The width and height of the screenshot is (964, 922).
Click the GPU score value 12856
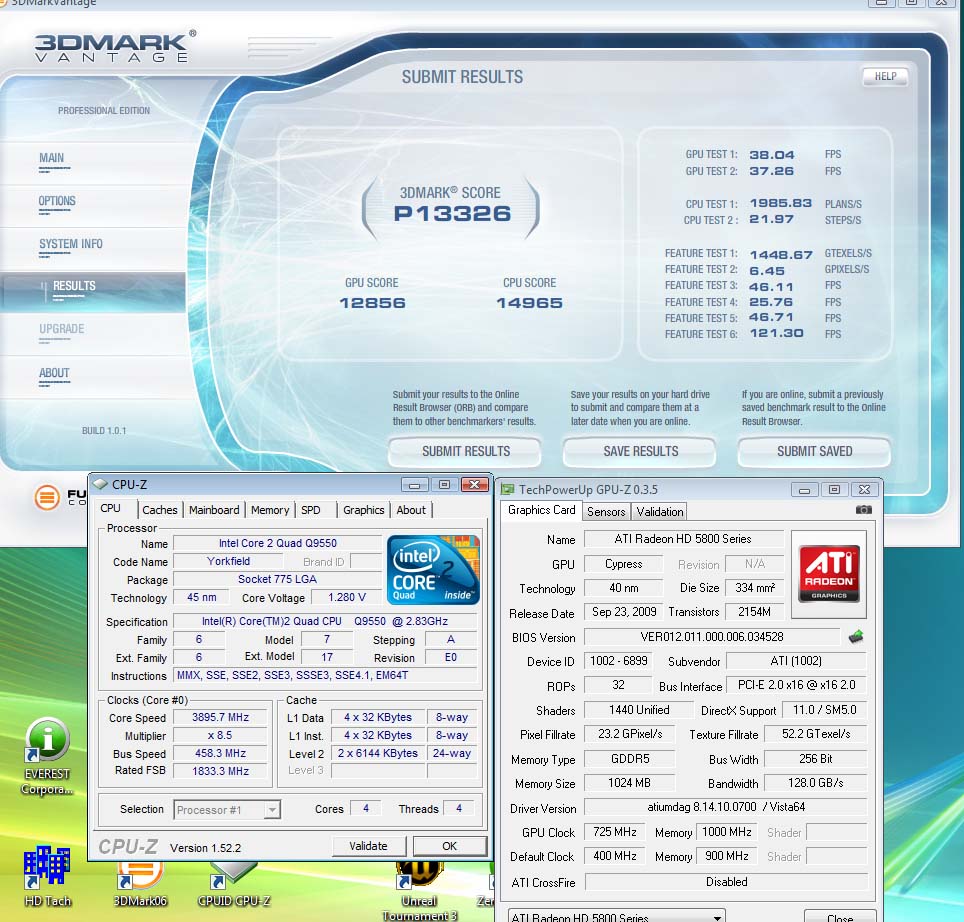pyautogui.click(x=373, y=303)
